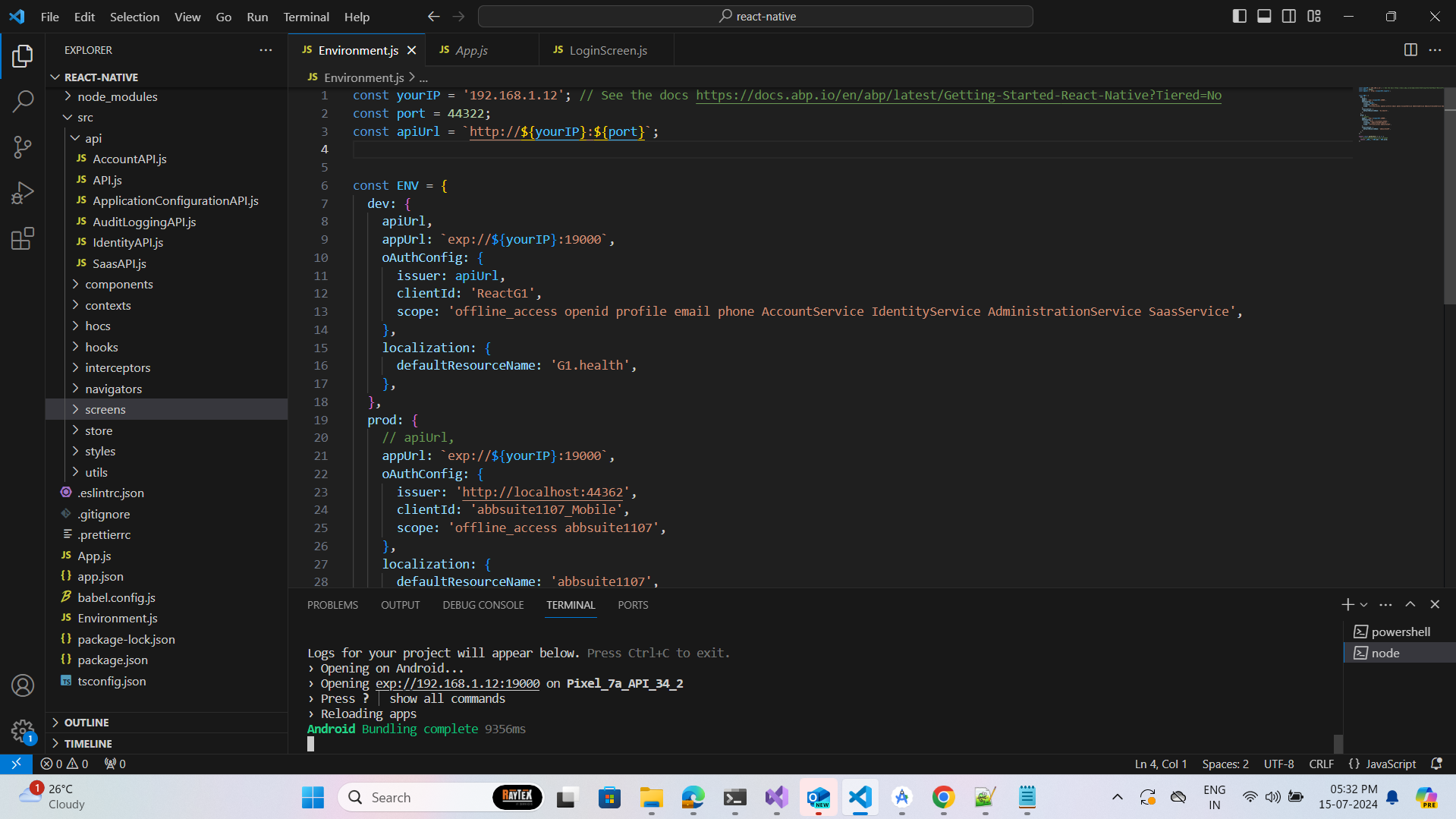The height and width of the screenshot is (819, 1456).
Task: Toggle the bottom Panel layout button
Action: [x=1264, y=17]
